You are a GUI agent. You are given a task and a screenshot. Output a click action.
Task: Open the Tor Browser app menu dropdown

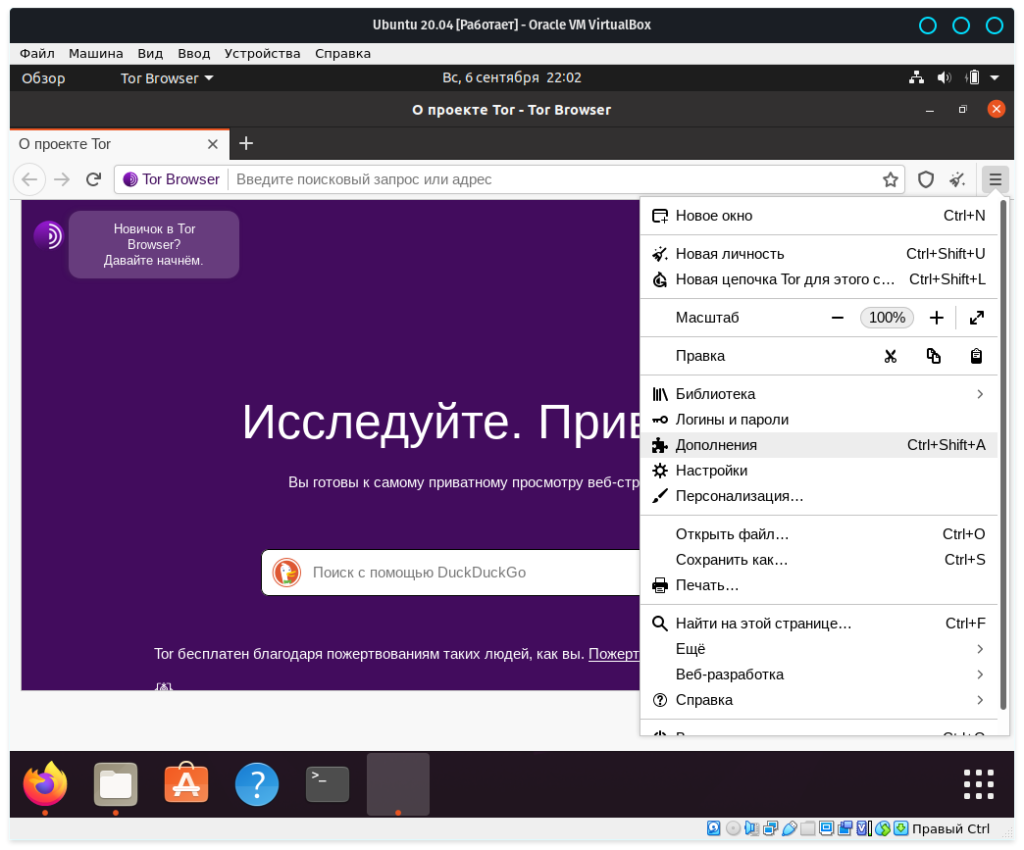coord(167,78)
